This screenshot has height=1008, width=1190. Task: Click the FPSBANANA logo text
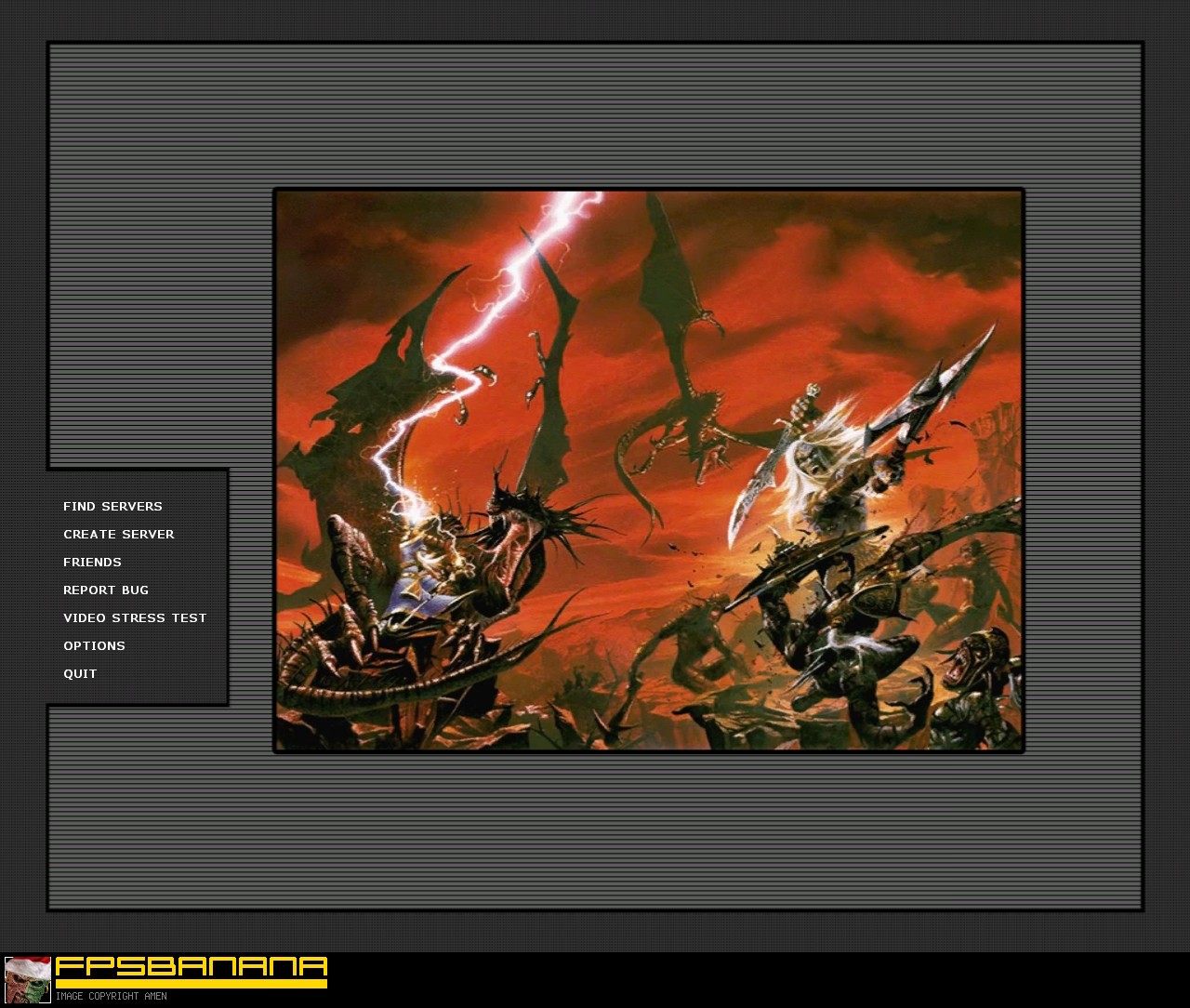click(192, 966)
